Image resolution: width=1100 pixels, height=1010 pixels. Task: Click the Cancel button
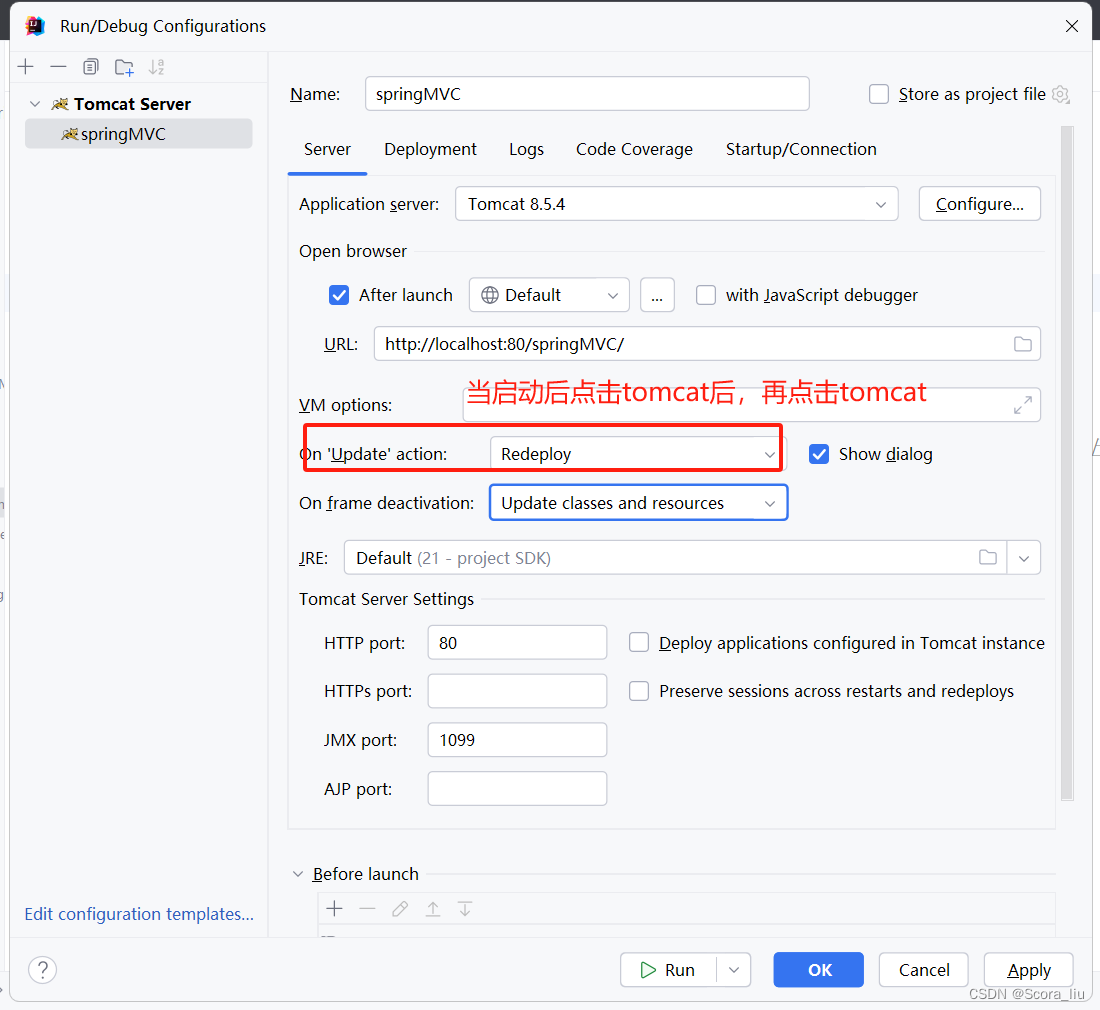(923, 970)
